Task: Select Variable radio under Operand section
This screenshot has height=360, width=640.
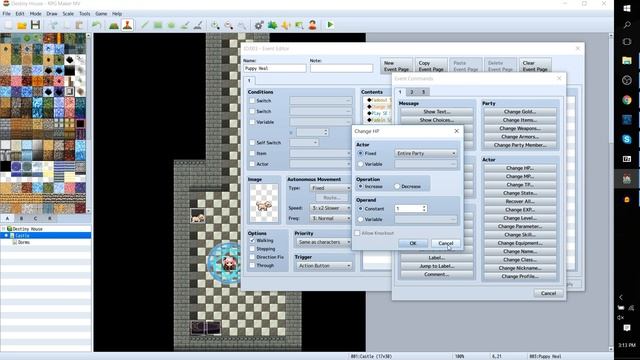Action: coord(360,219)
